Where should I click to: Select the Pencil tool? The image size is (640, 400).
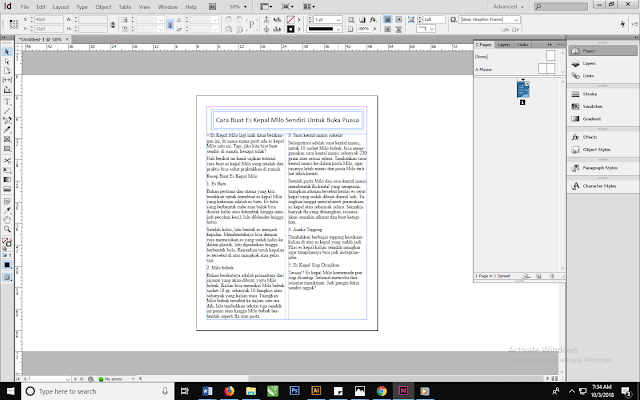7,130
